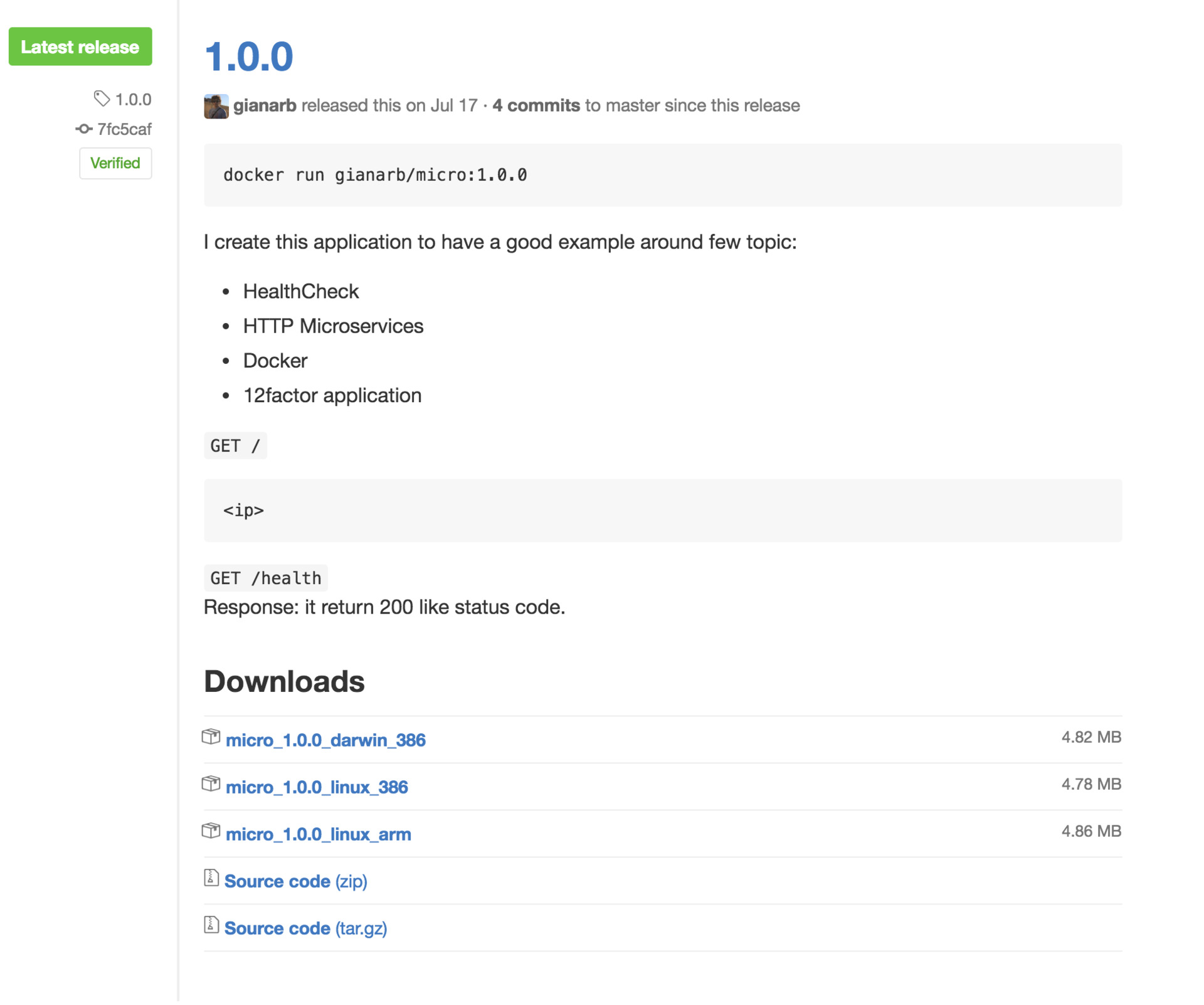This screenshot has height=1005, width=1204.
Task: Click the green Latest release label
Action: (x=80, y=46)
